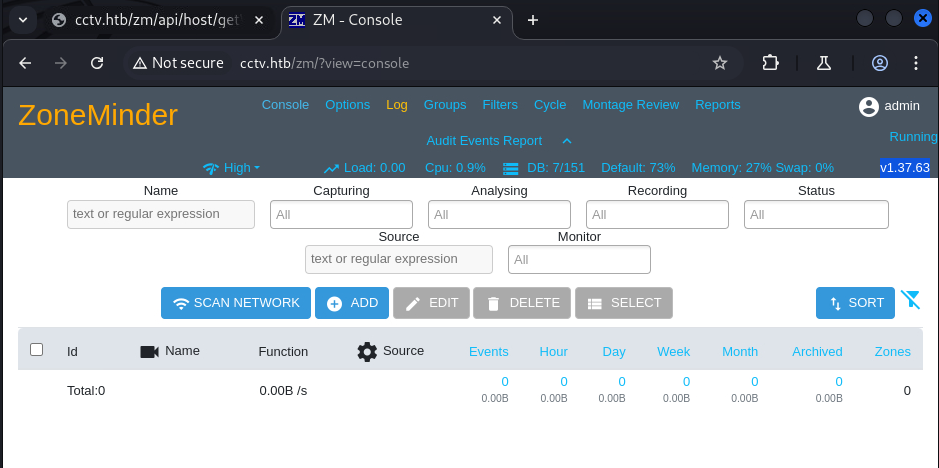Click the camera icon in Name column
This screenshot has height=468, width=939.
tap(150, 351)
